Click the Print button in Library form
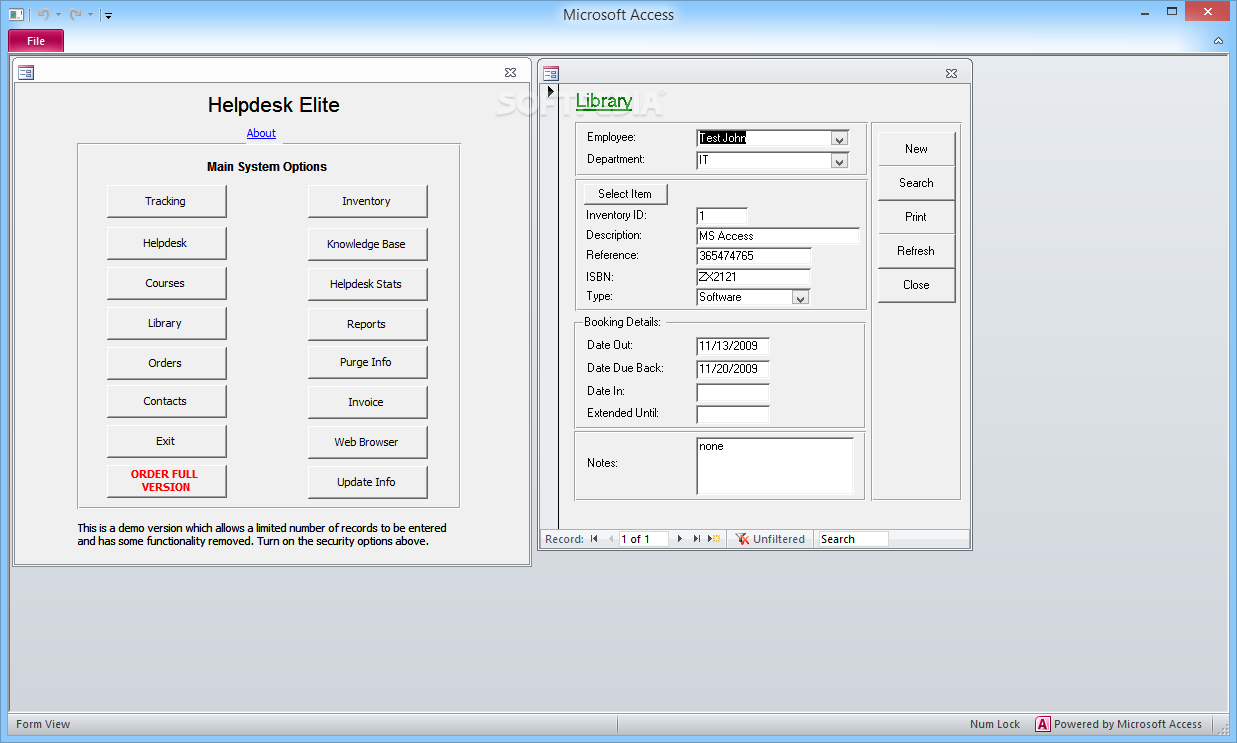The height and width of the screenshot is (743, 1237). [x=917, y=217]
